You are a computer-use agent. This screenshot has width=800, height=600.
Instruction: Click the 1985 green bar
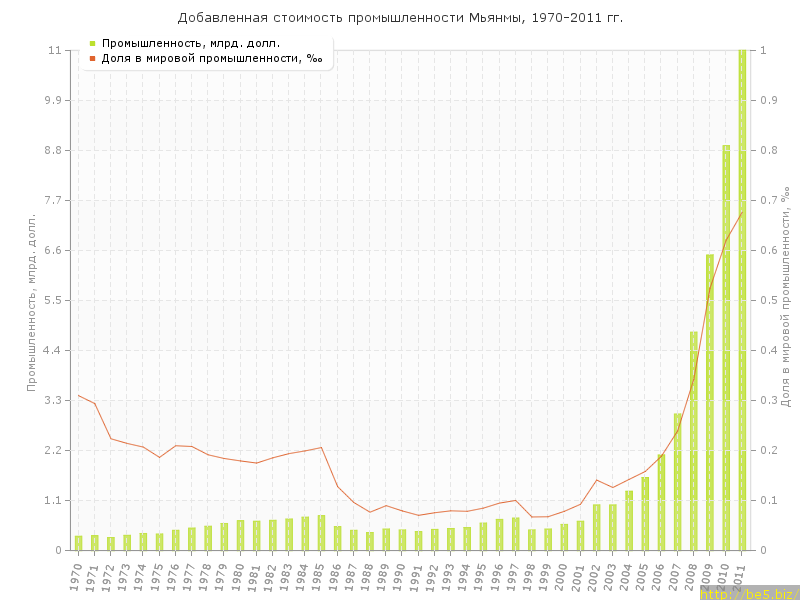click(x=321, y=533)
